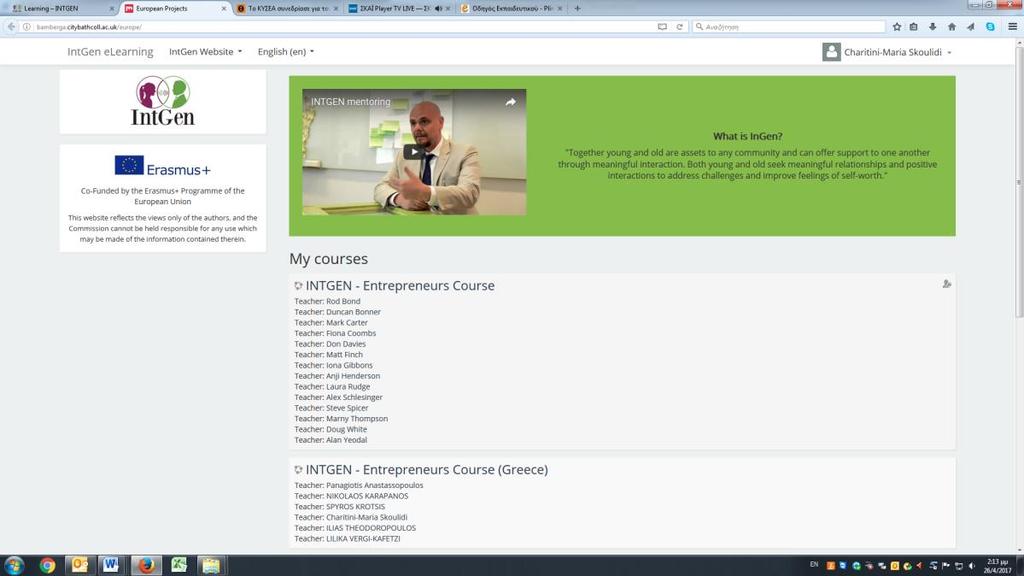Screen dimensions: 1024x576
Task: Open the downloads arrow icon
Action: point(933,27)
